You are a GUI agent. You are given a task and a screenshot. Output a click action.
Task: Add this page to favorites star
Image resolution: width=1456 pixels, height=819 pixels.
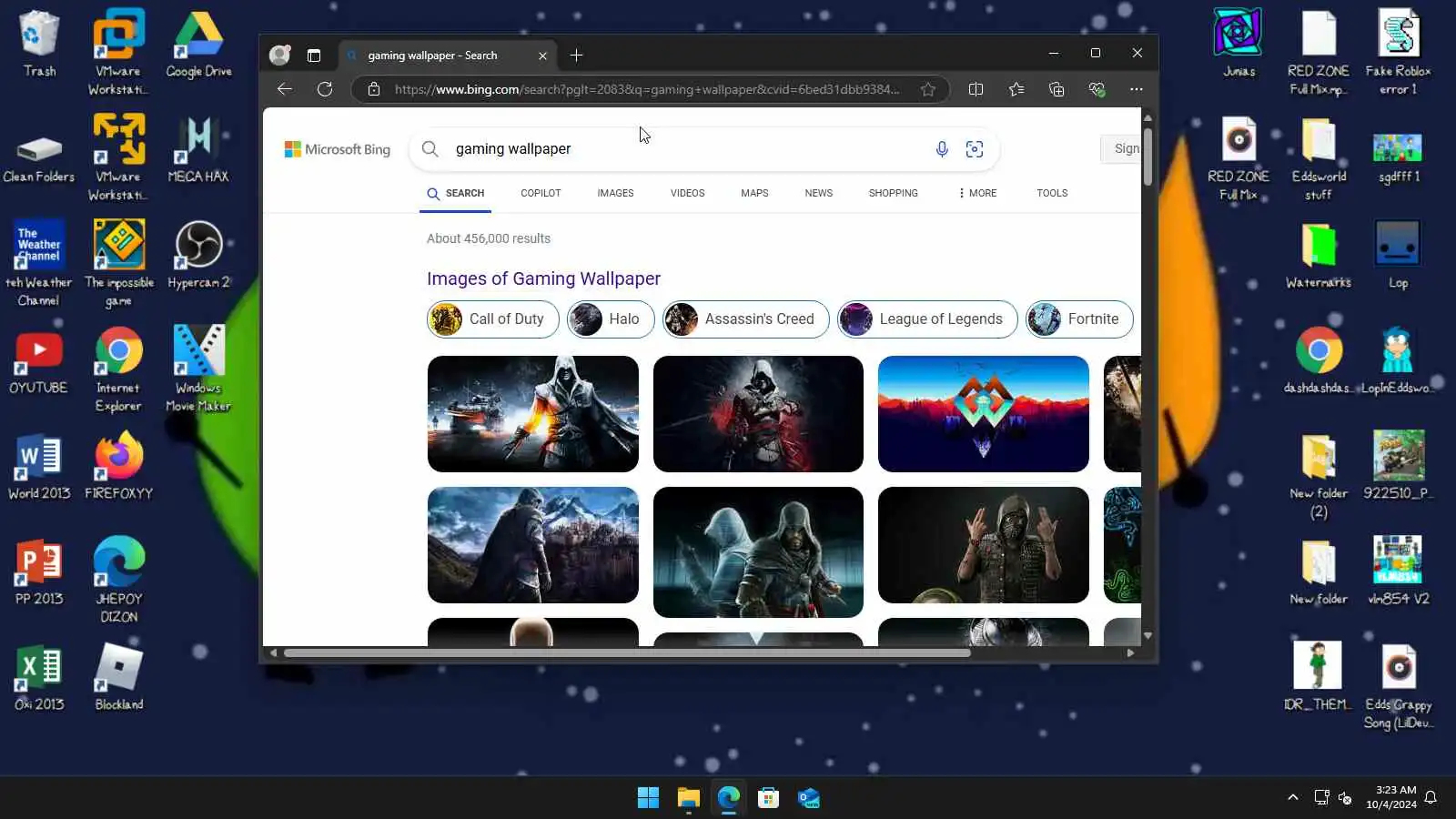[x=928, y=89]
